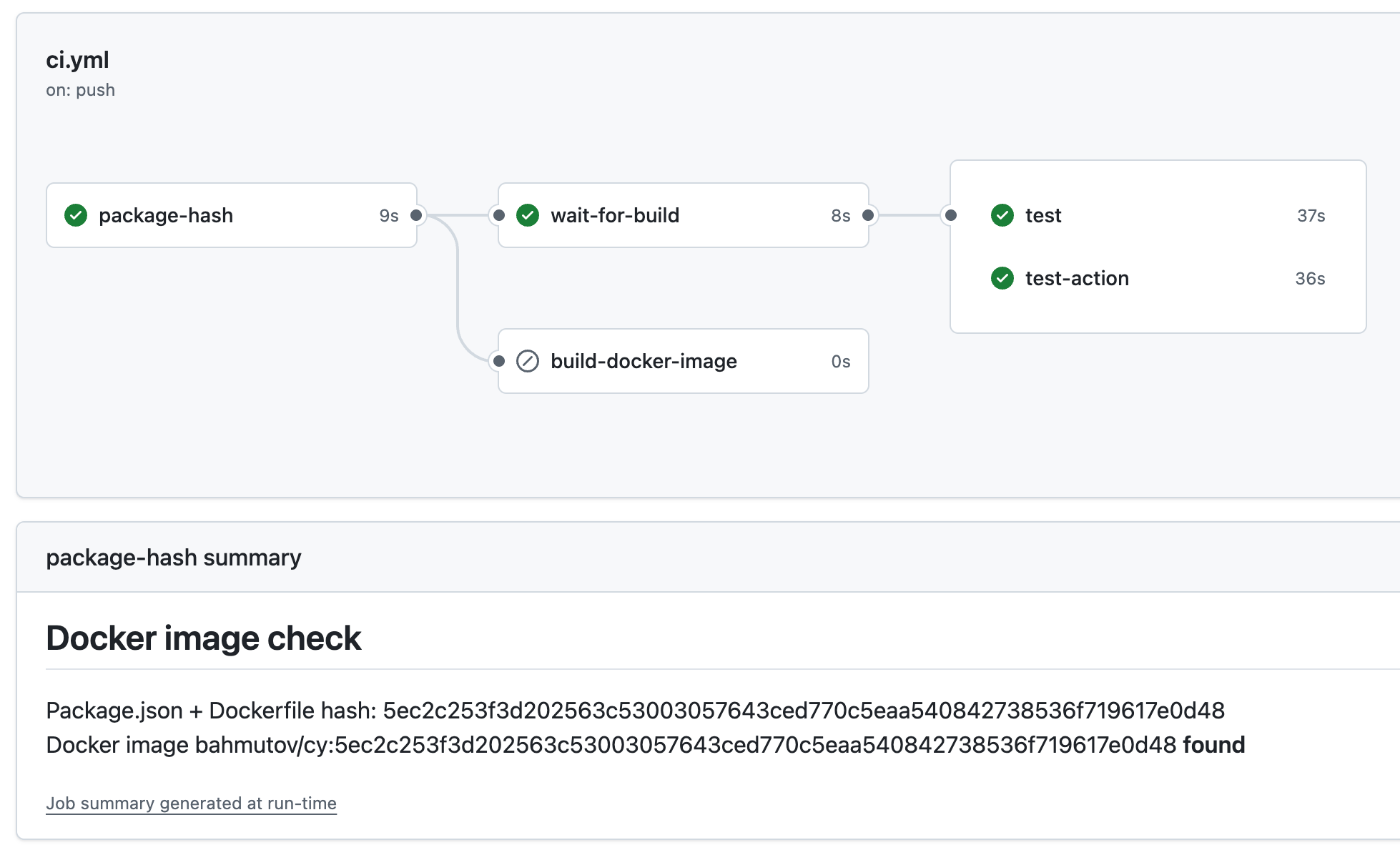Click the connector dot entering the test group
Viewport: 1400px width, 855px height.
coord(950,214)
